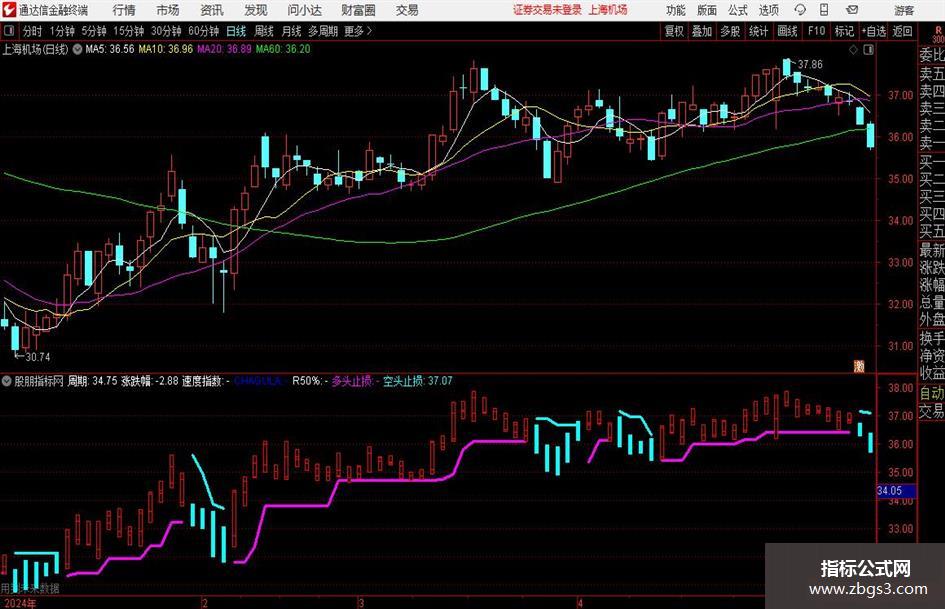The height and width of the screenshot is (609, 945).
Task: Open the headset customer service icon
Action: [x=800, y=10]
